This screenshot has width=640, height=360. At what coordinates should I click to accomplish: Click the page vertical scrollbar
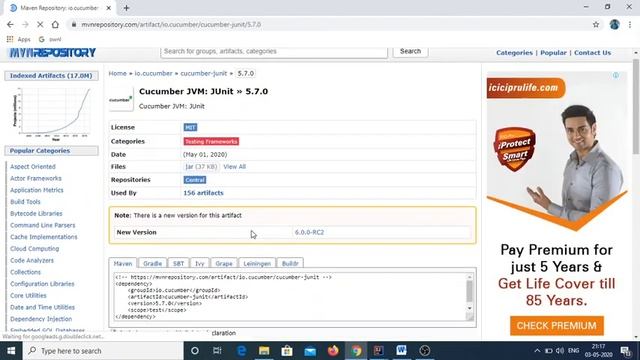point(636,107)
